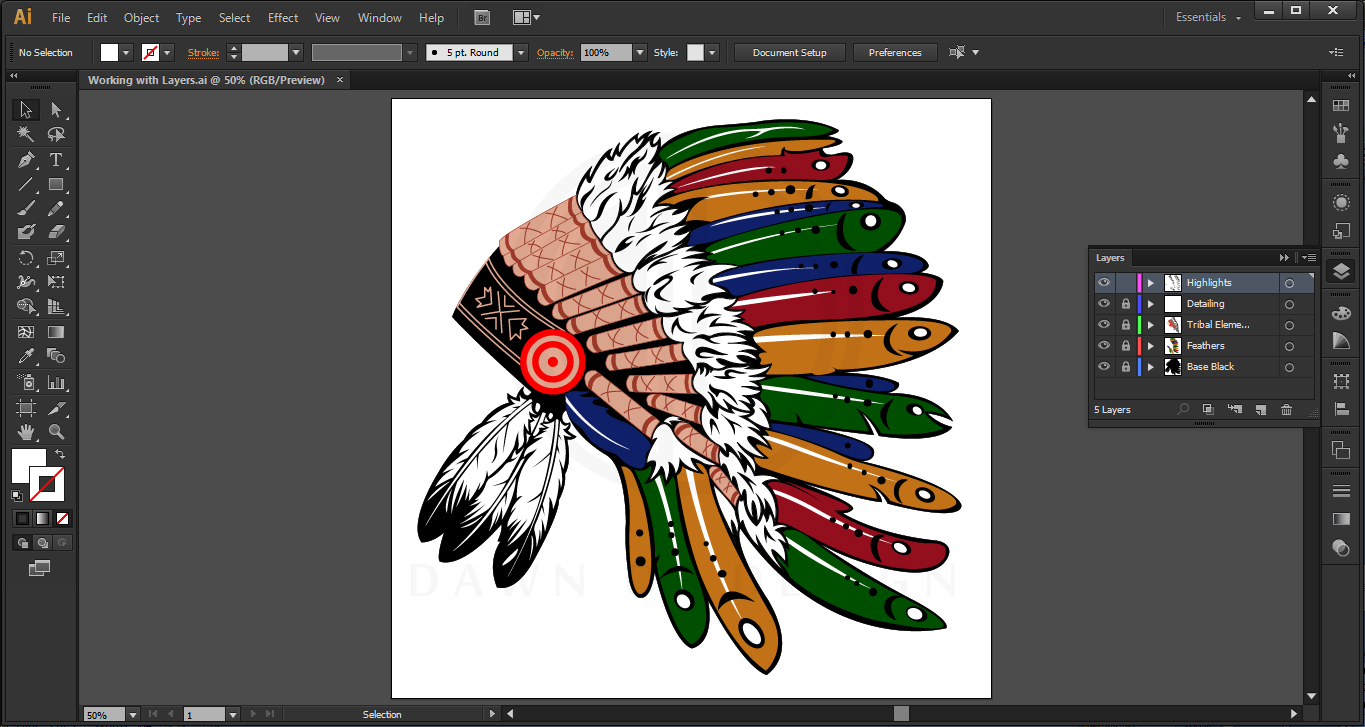Image resolution: width=1365 pixels, height=727 pixels.
Task: Select the Symbol Sprayer tool
Action: click(26, 382)
